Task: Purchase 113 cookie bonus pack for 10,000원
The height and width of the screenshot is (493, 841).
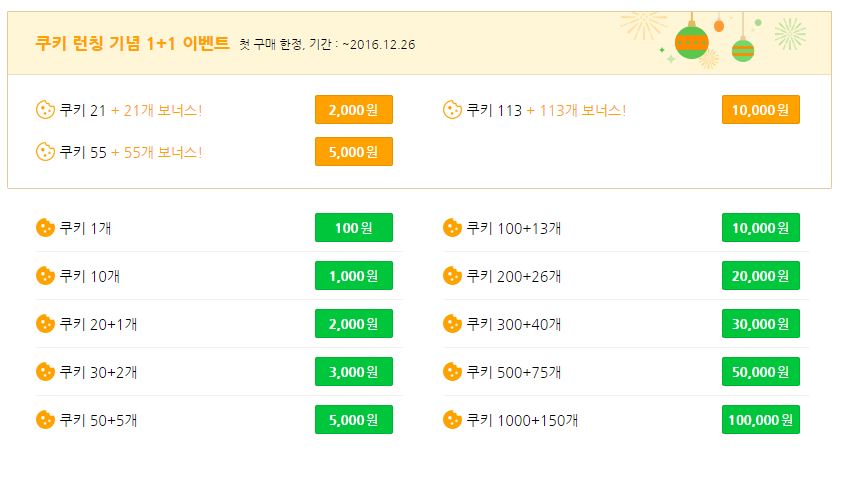Action: pyautogui.click(x=760, y=109)
